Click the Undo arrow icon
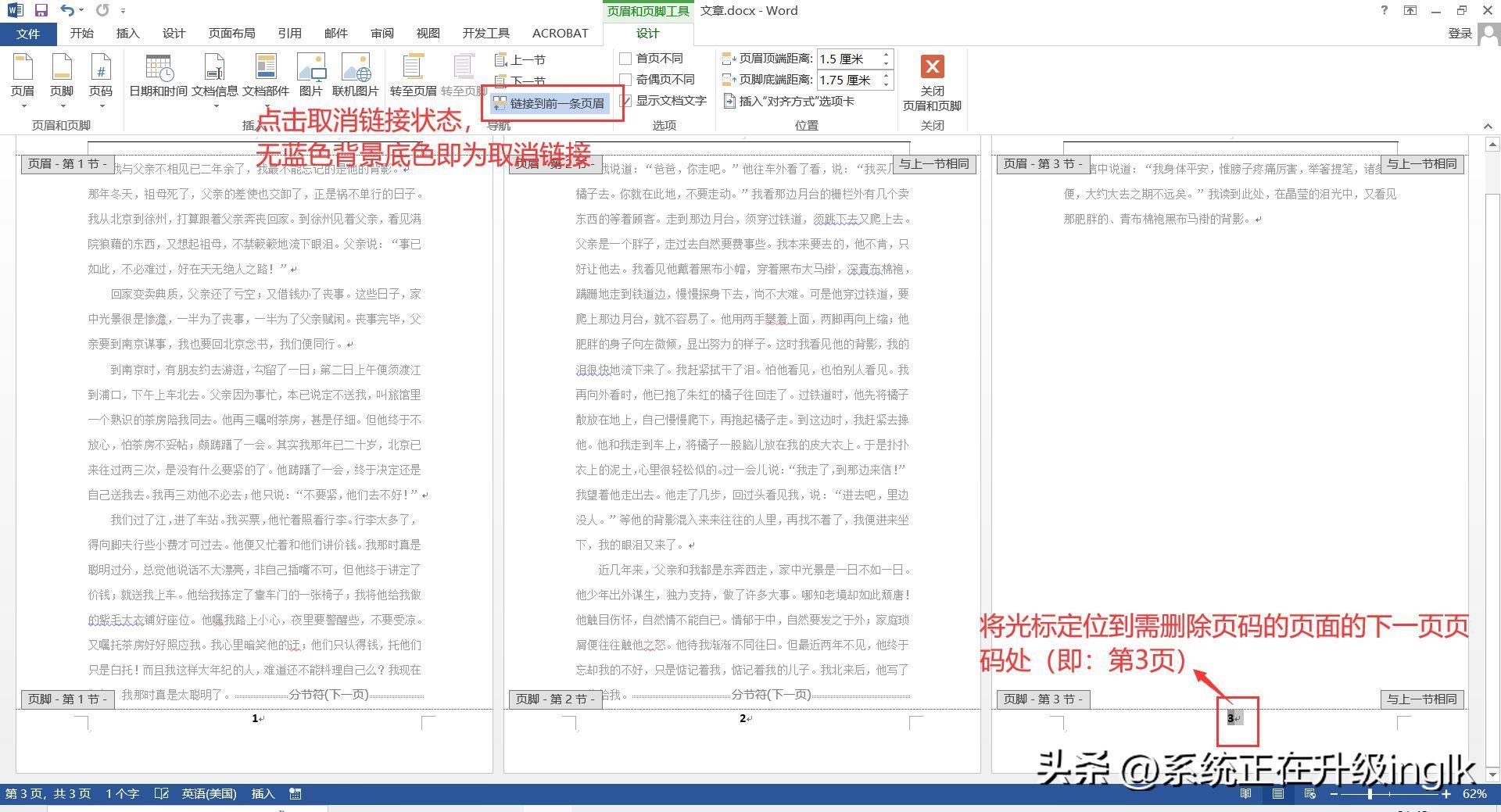The image size is (1501, 812). coord(67,10)
